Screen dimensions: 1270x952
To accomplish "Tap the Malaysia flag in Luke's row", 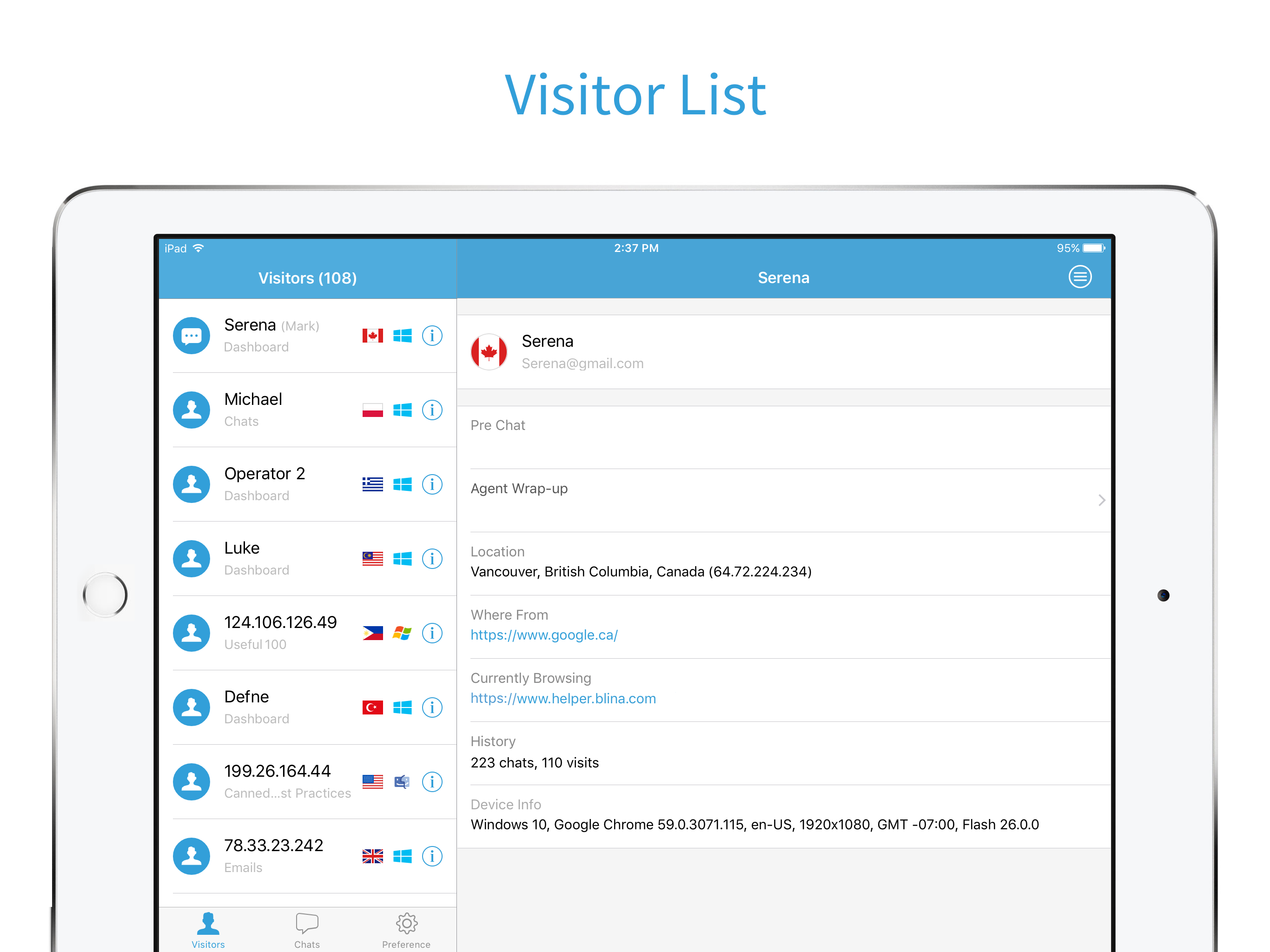I will pos(373,559).
